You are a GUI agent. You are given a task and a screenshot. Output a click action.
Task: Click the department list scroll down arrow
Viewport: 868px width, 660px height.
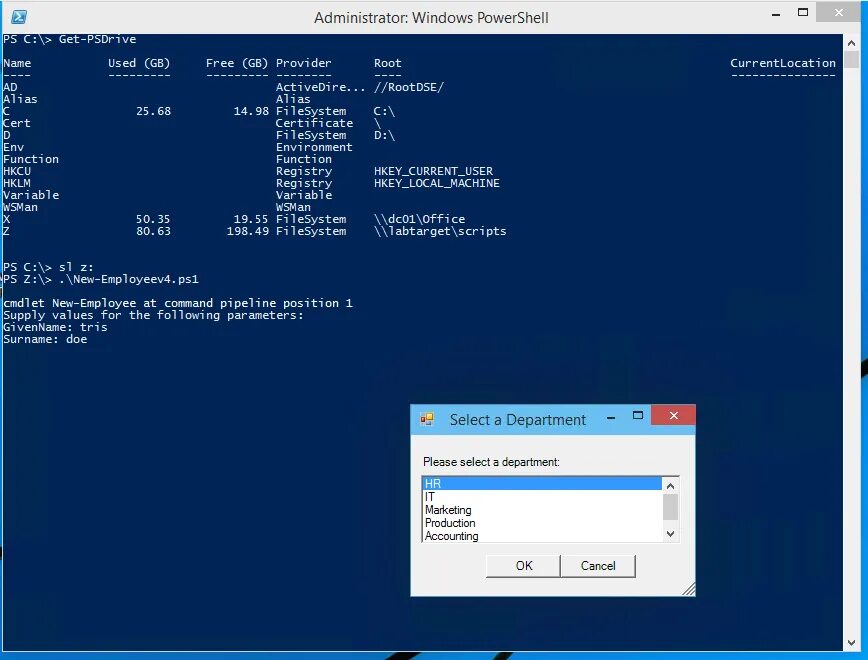670,534
